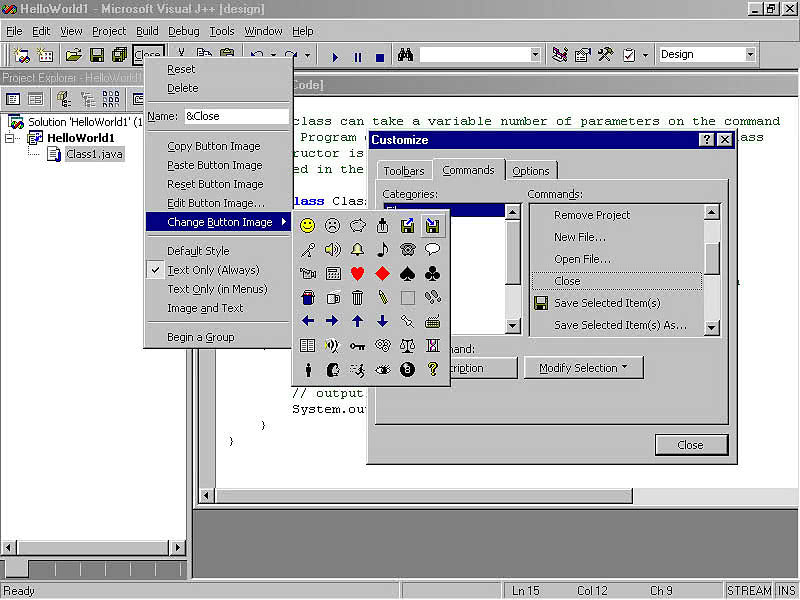Select Save Selected Item(s) command
Viewport: 800px width, 600px height.
point(617,303)
